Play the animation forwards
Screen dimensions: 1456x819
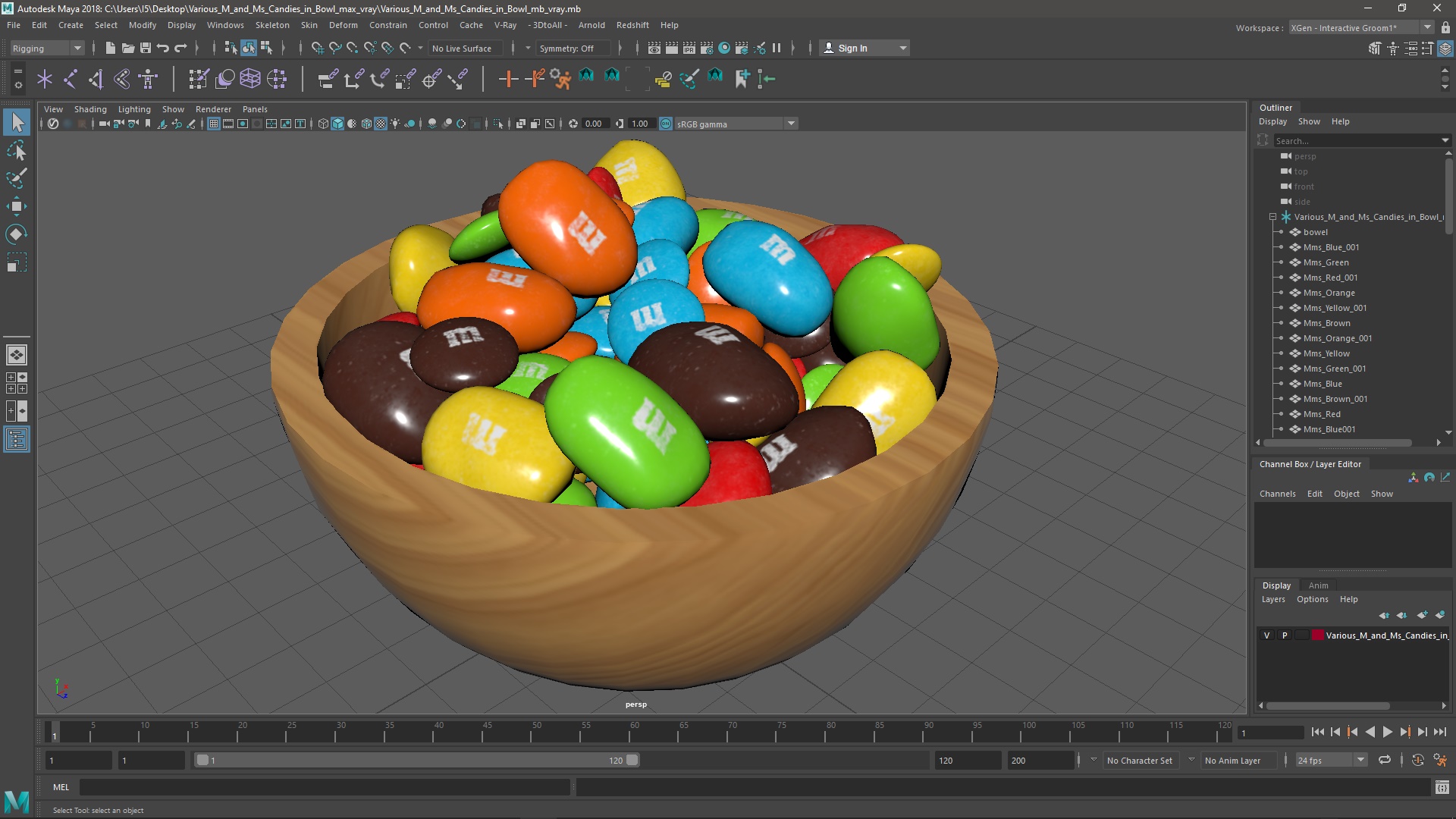(x=1387, y=732)
